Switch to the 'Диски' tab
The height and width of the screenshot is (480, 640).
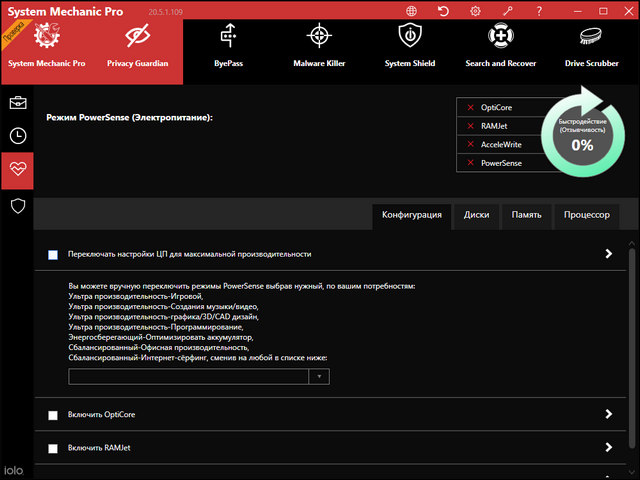click(x=476, y=215)
